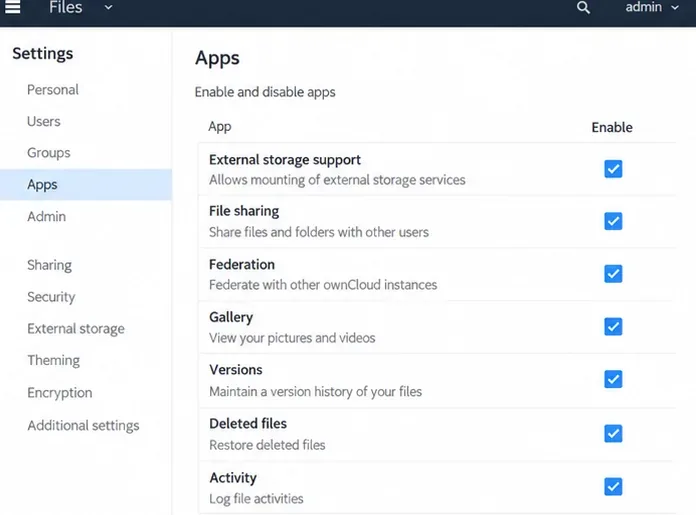Open the Admin settings section
Image resolution: width=696 pixels, height=515 pixels.
pyautogui.click(x=47, y=216)
